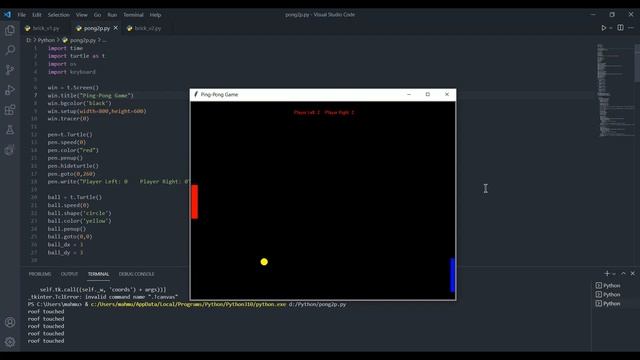Select the third Python terminal entry

pos(608,303)
